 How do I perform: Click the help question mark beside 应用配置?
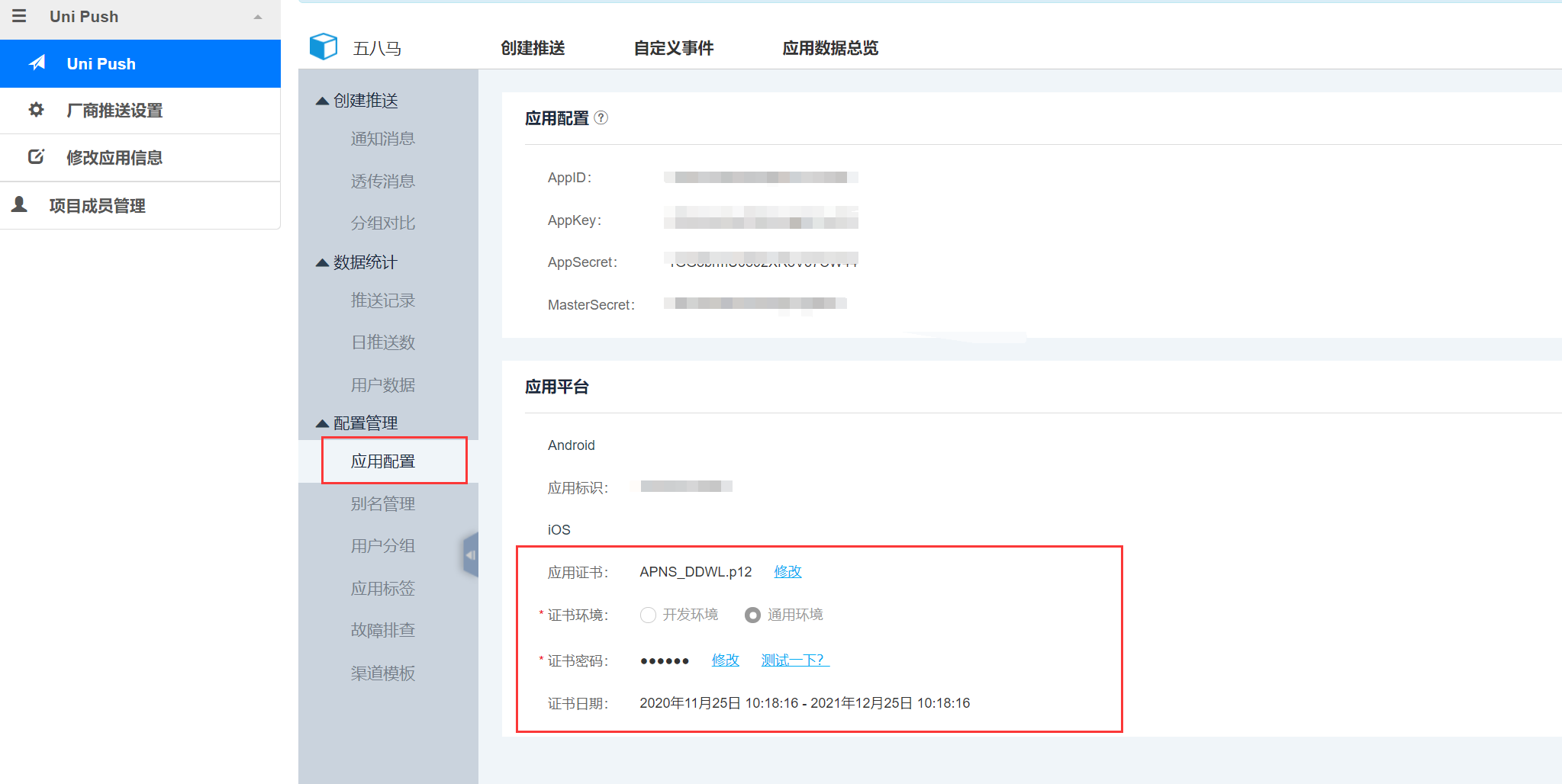click(x=601, y=117)
